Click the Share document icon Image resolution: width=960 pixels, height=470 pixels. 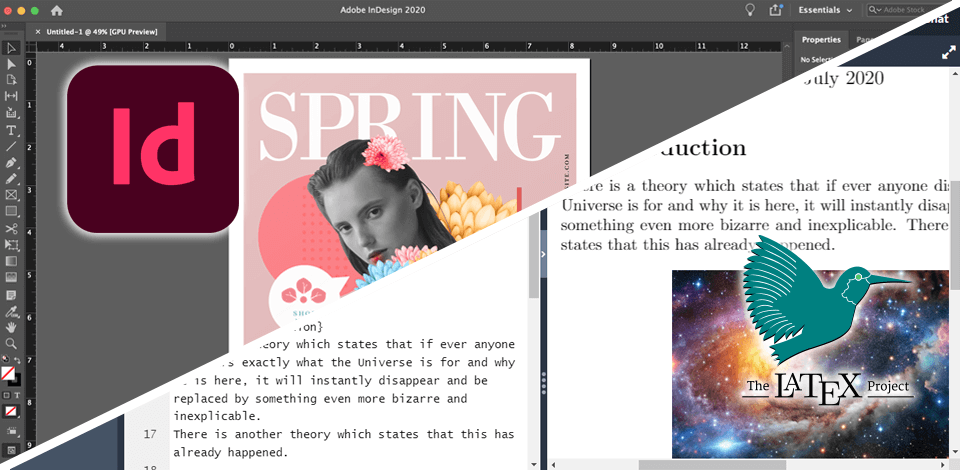pos(776,10)
